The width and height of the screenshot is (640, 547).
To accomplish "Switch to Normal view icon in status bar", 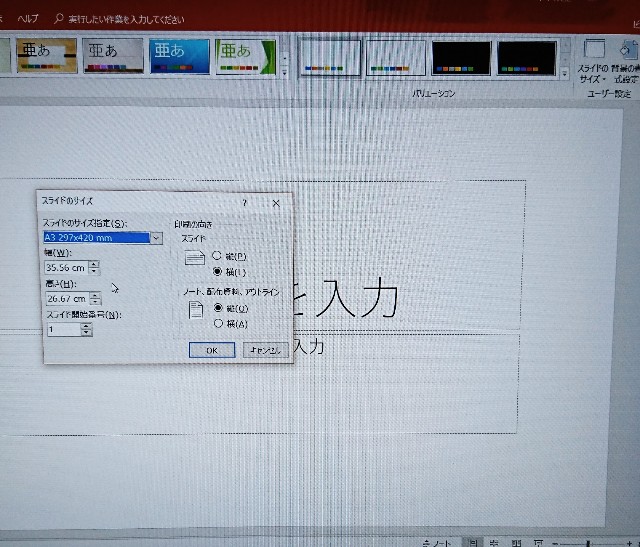I will tap(473, 543).
